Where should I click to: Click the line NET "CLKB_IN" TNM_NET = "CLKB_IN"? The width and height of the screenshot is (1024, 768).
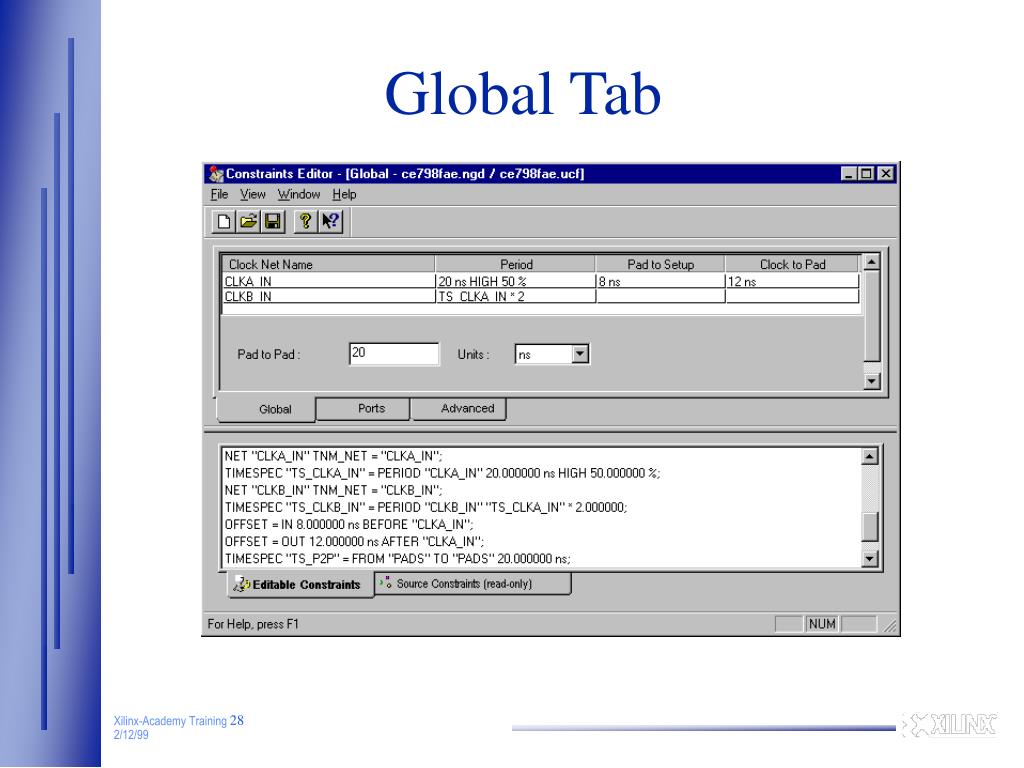[333, 490]
